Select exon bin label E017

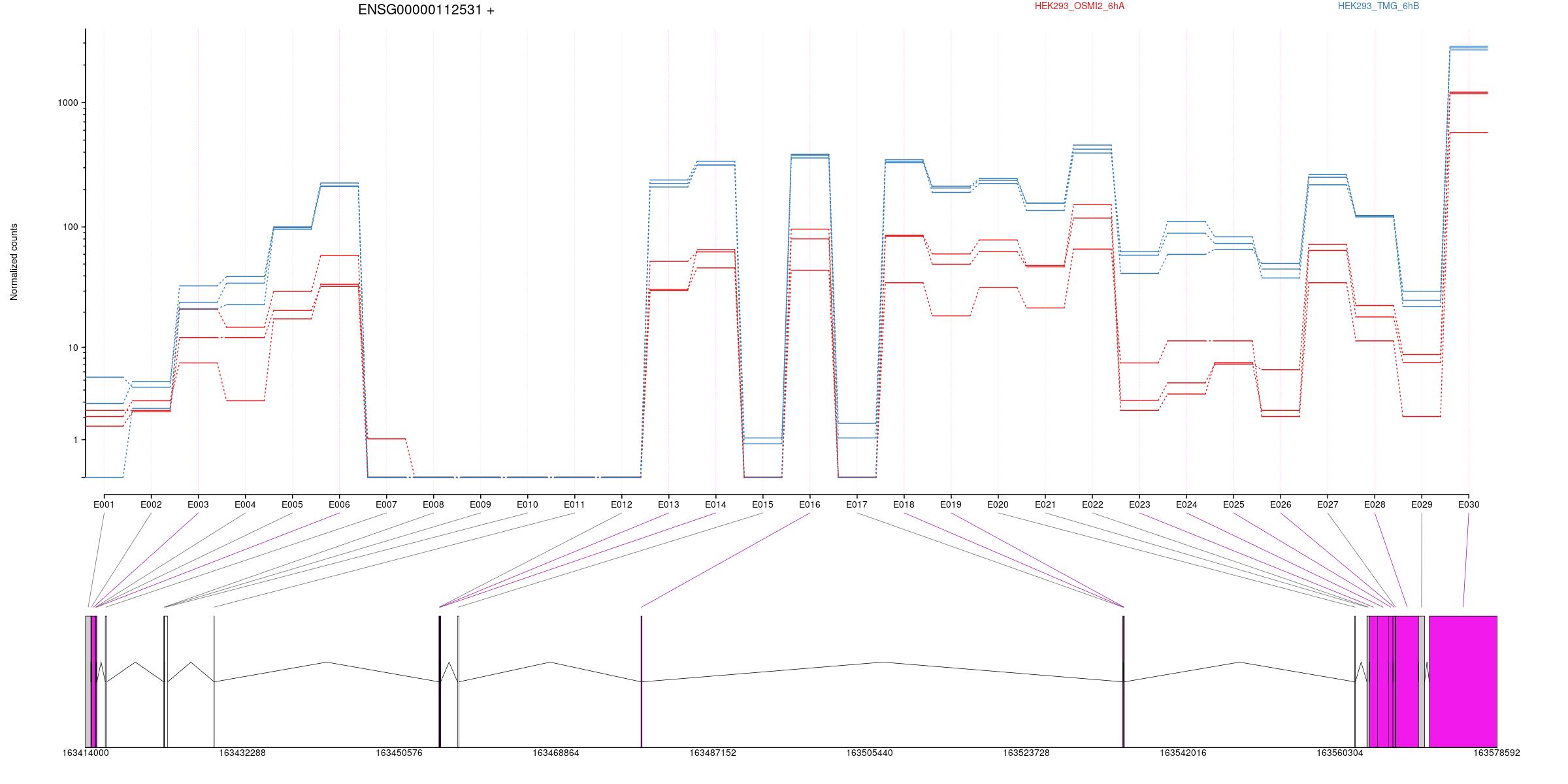[857, 504]
